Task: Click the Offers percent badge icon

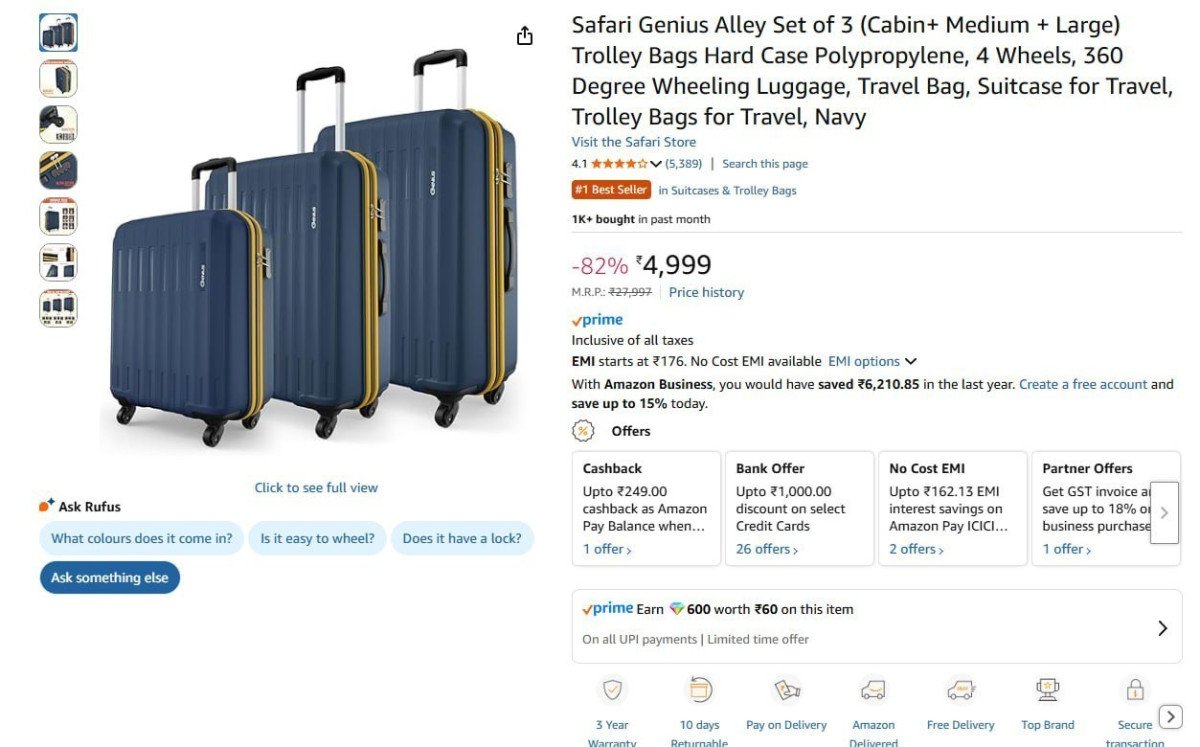Action: point(585,431)
